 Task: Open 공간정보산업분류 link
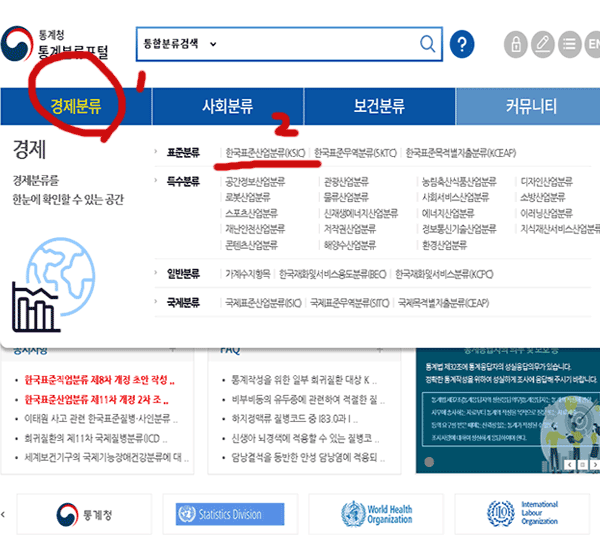255,181
